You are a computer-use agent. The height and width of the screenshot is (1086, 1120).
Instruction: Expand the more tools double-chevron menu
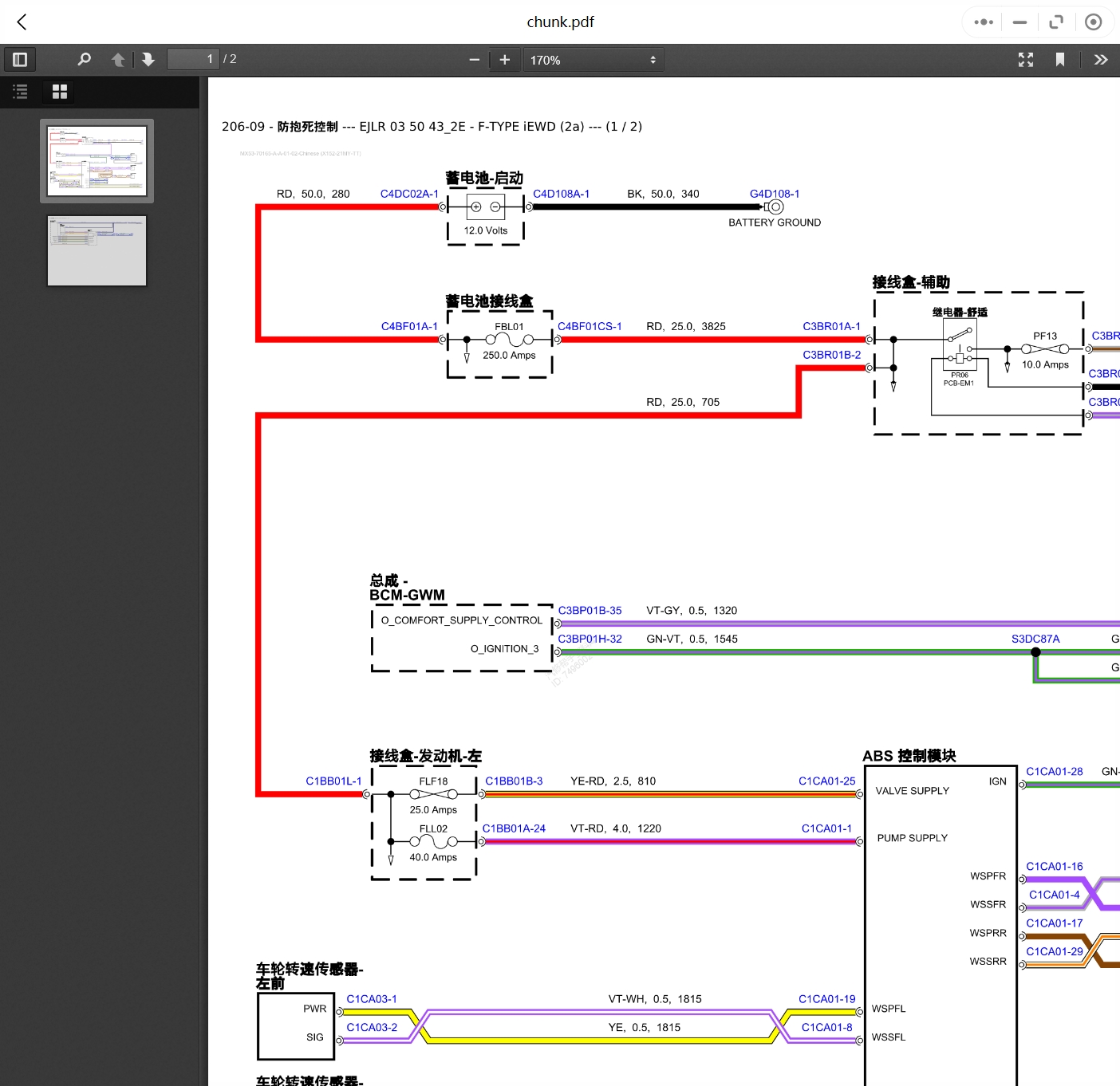(x=1101, y=60)
